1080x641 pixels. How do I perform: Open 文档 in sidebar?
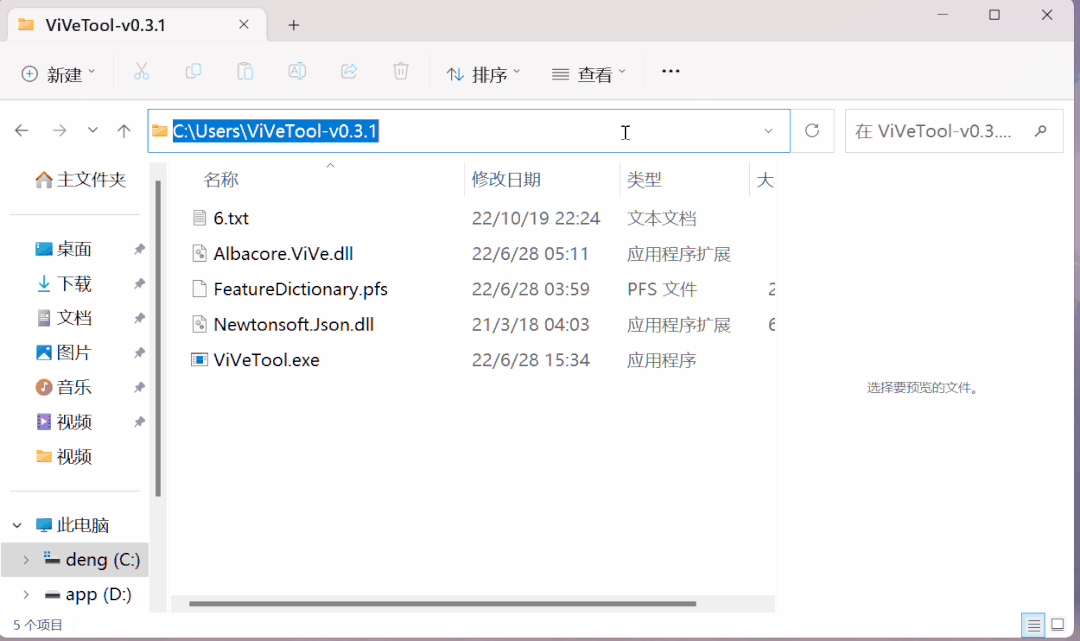[x=63, y=318]
